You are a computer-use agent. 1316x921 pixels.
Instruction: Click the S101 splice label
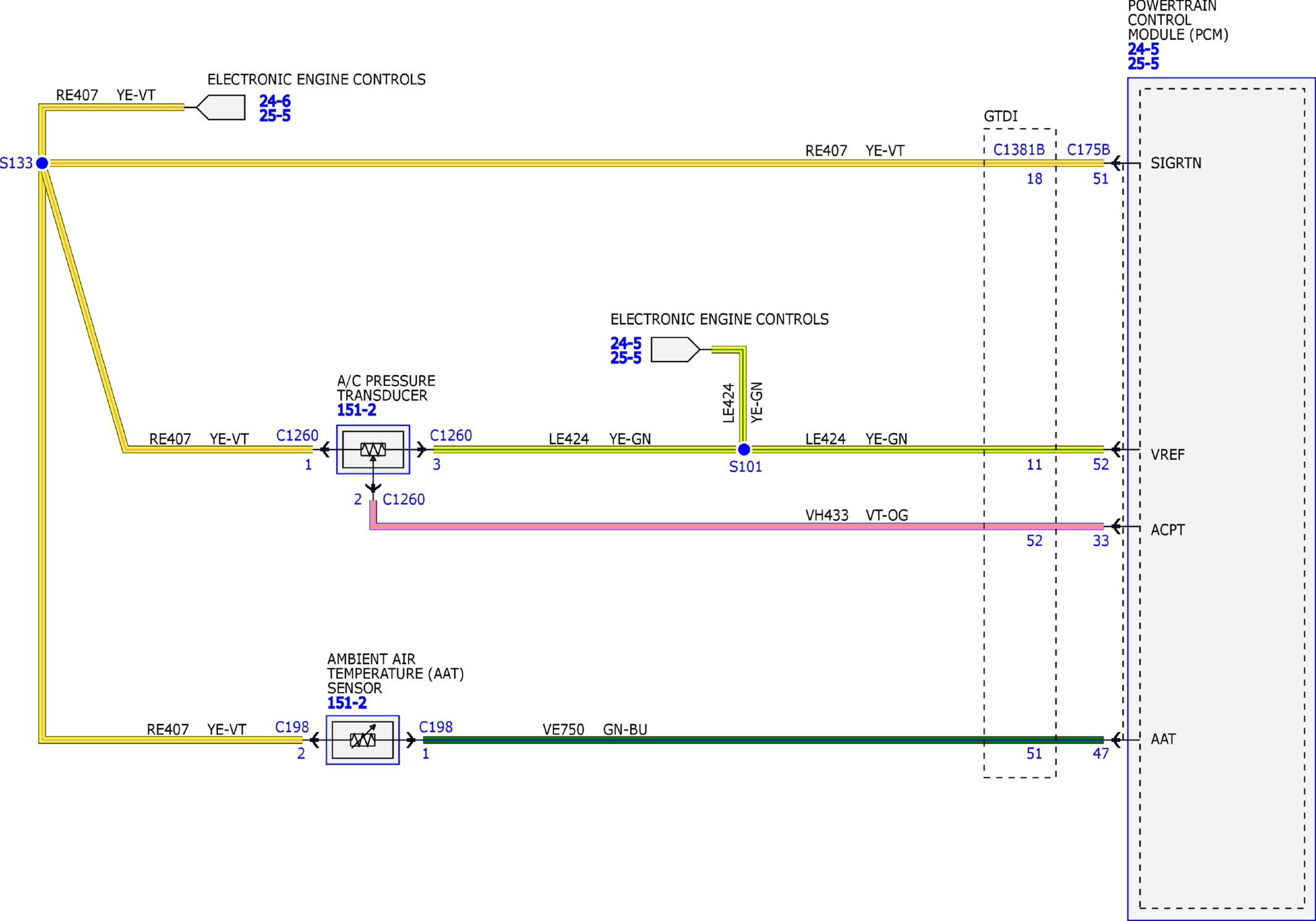pyautogui.click(x=745, y=467)
